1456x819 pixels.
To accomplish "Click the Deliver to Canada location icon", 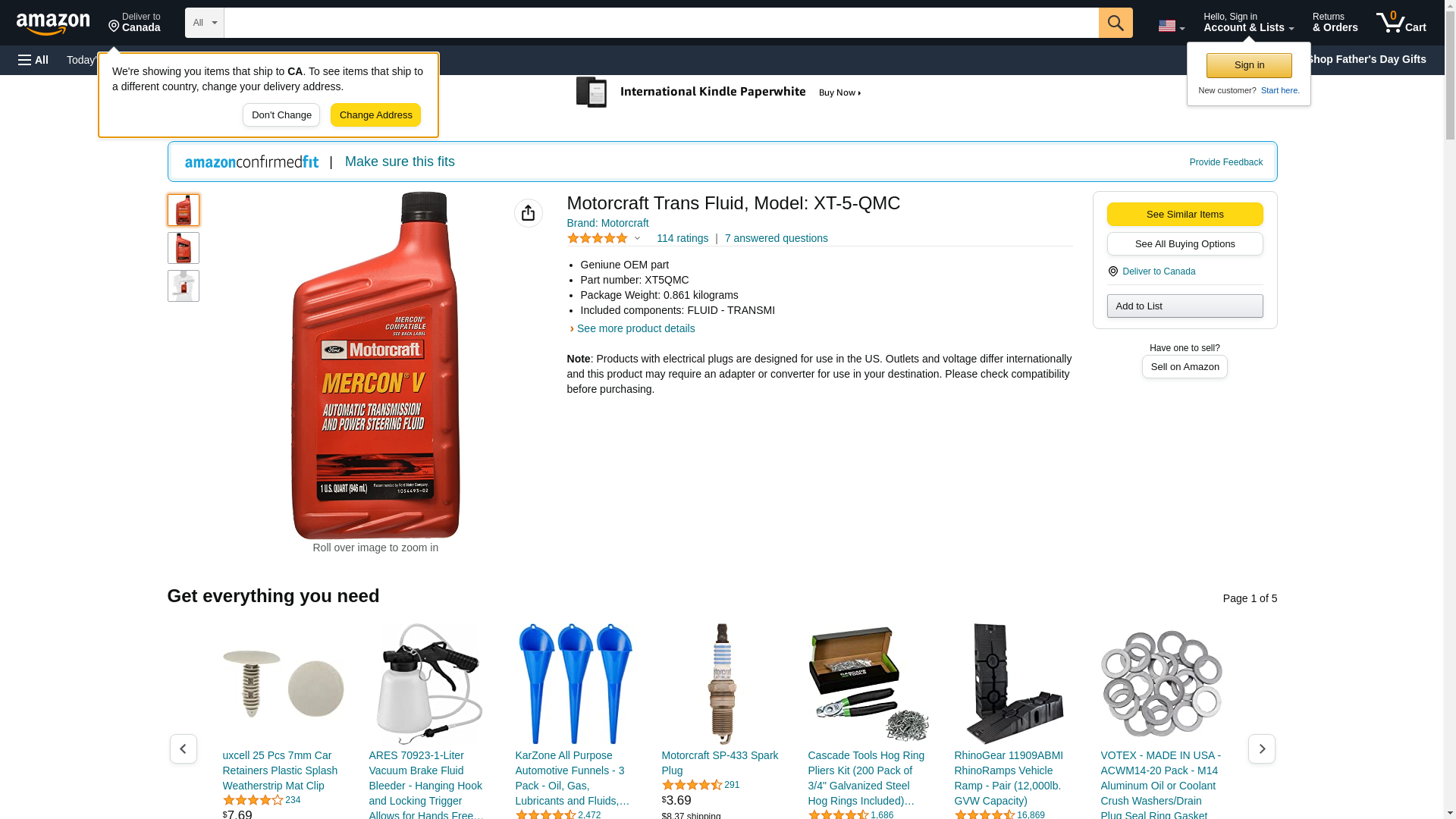I will pos(1113,271).
